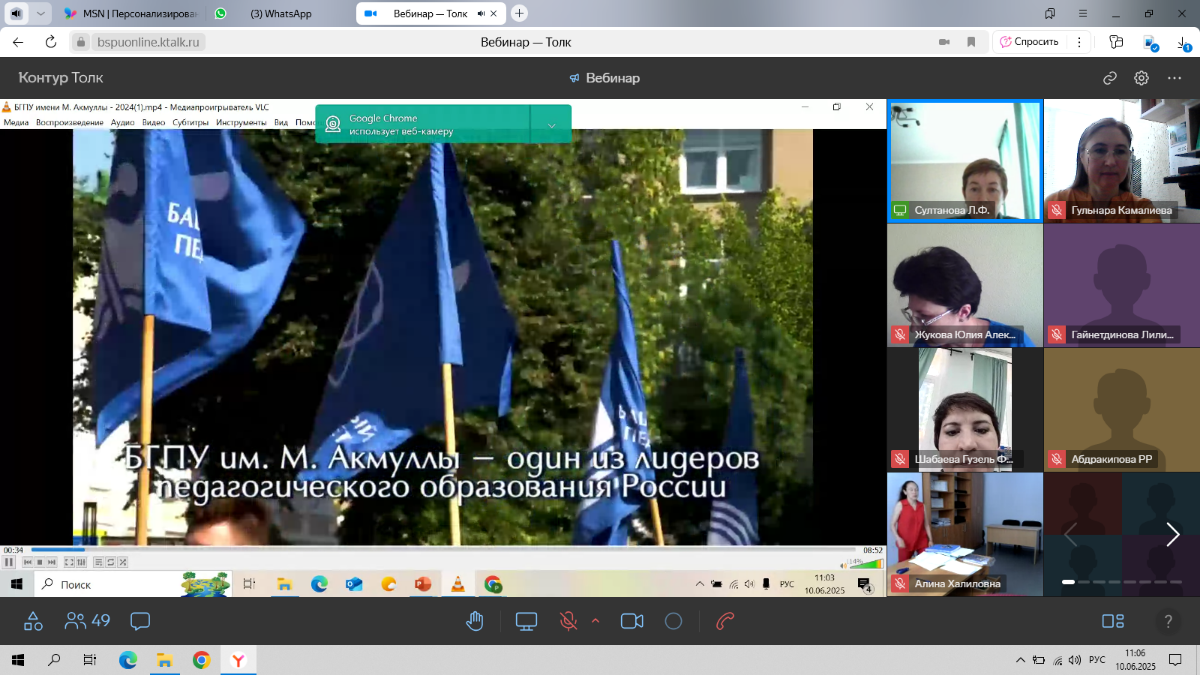1200x675 pixels.
Task: Expand microphone options with the red chevron
Action: click(x=596, y=621)
